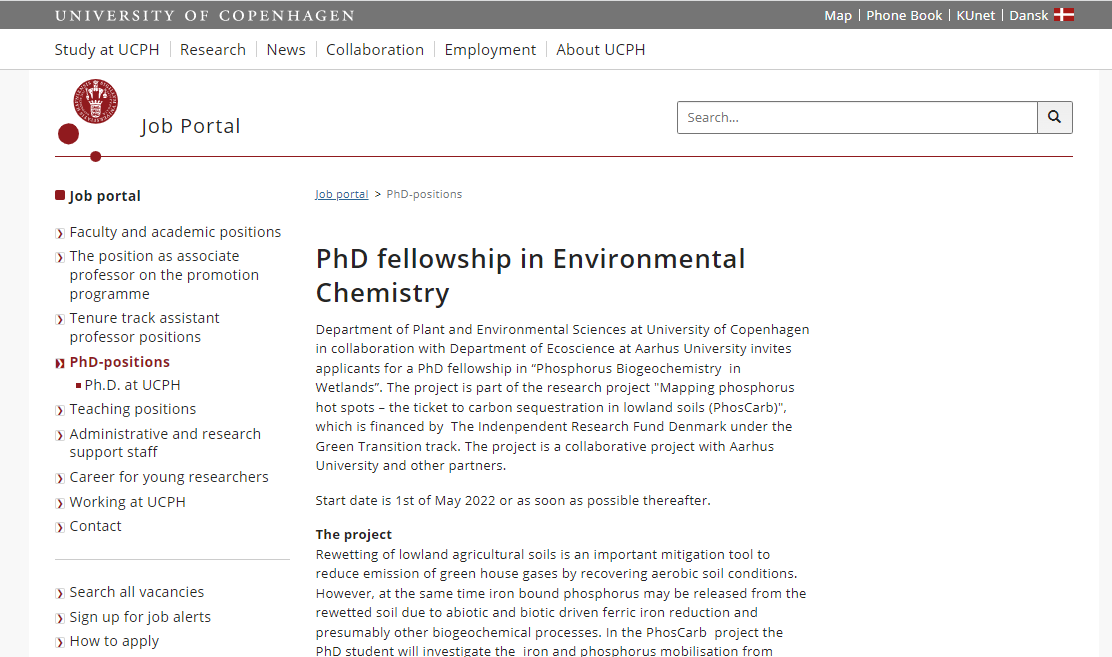This screenshot has width=1112, height=657.
Task: Click arrow icon beside Tenure track assistant professor
Action: (60, 319)
